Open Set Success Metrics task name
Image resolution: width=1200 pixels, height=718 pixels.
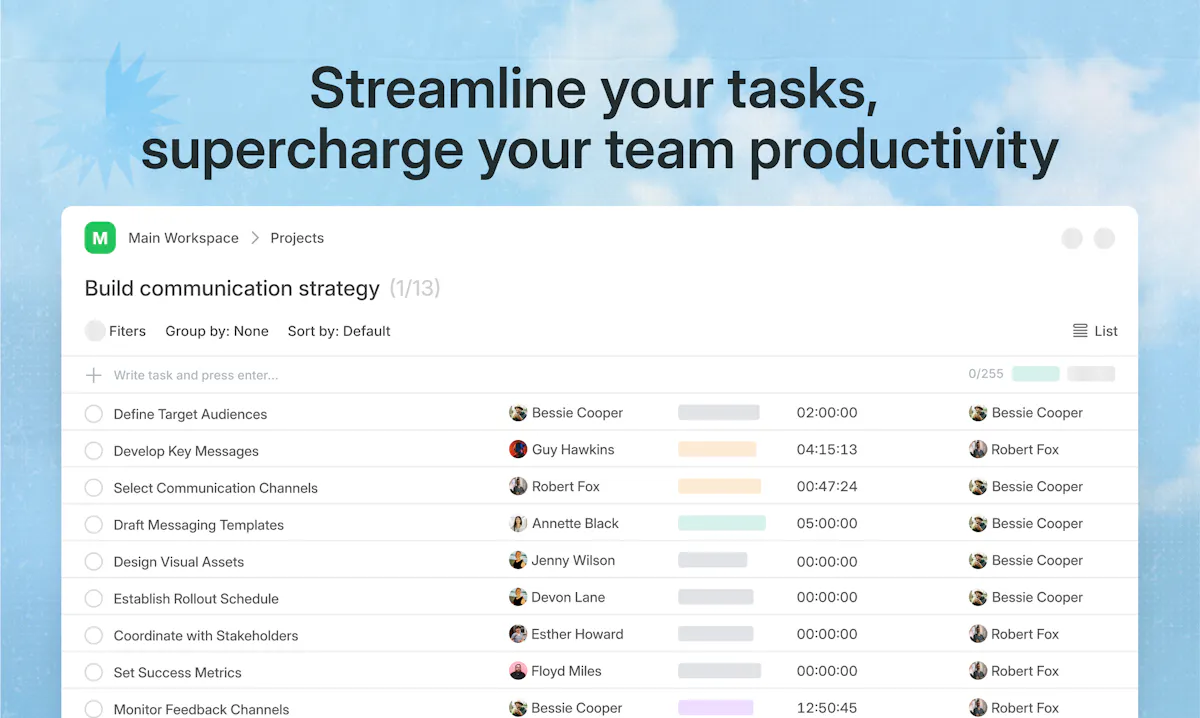[x=178, y=673]
